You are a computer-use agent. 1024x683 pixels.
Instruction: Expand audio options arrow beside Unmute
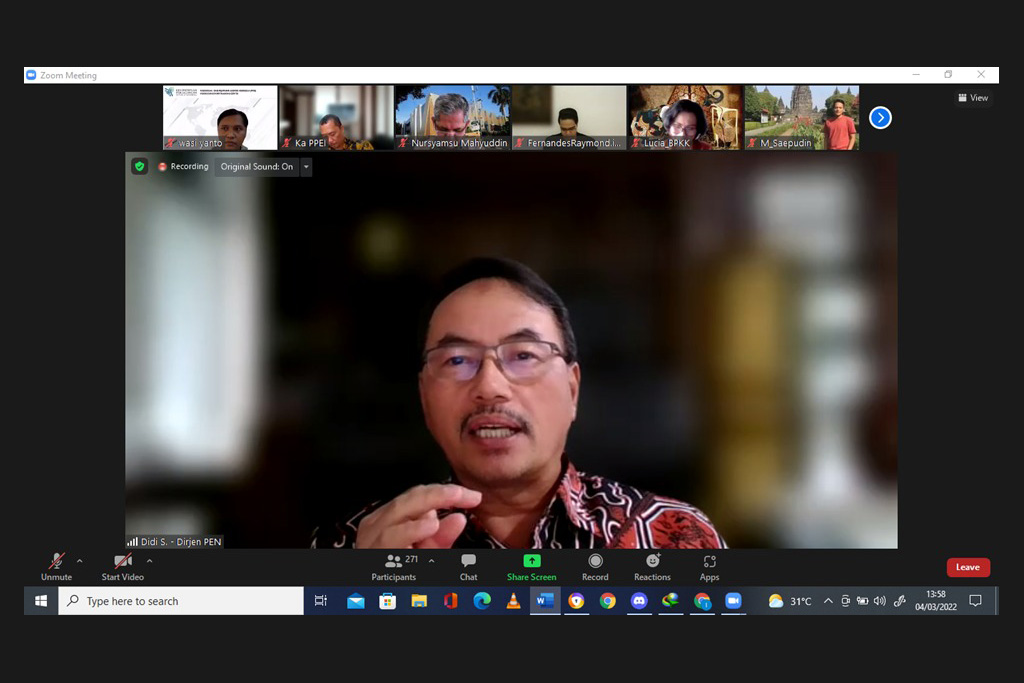80,561
